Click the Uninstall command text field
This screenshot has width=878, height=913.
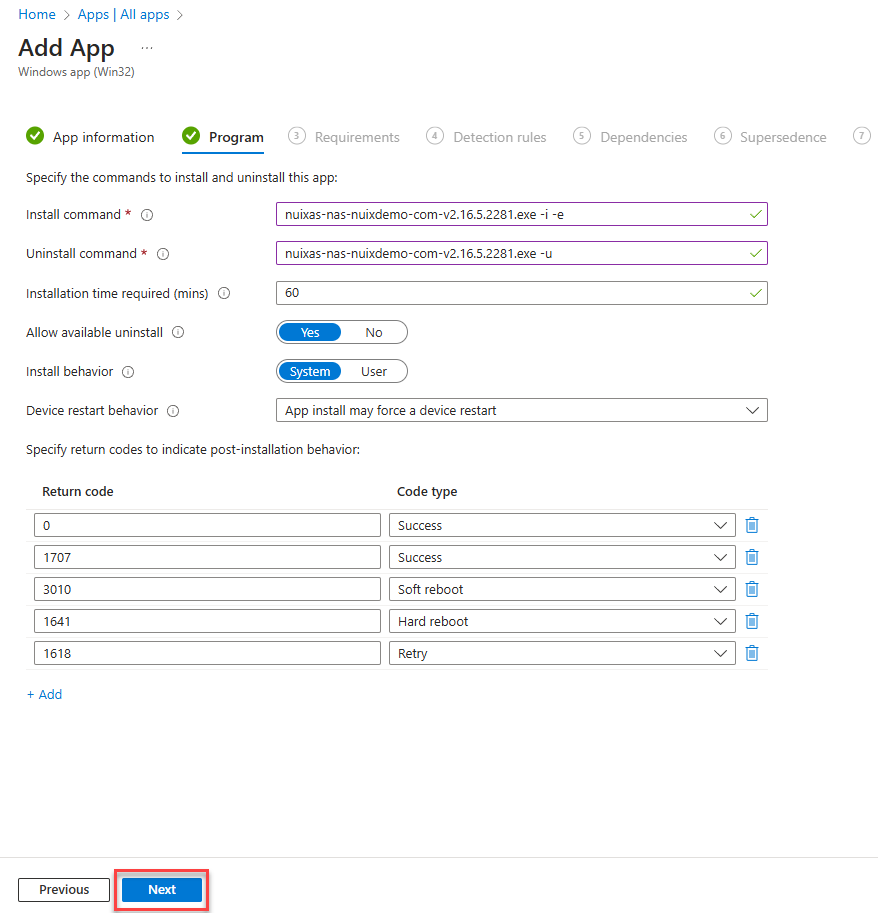point(521,254)
